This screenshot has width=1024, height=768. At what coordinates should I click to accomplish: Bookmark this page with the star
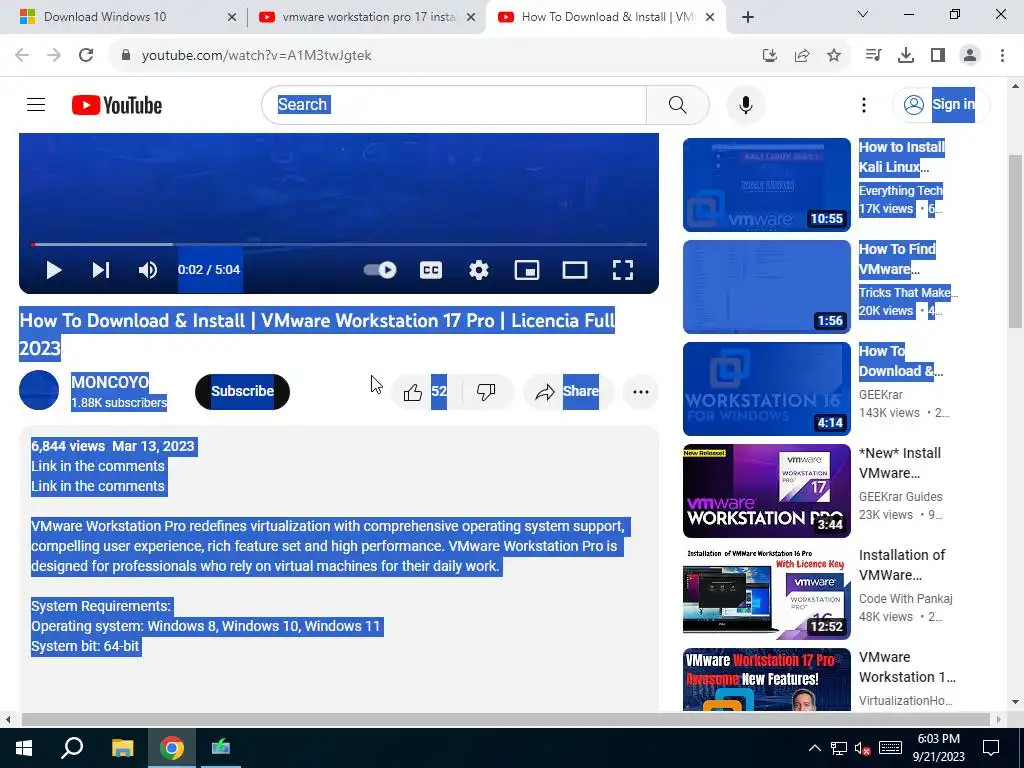pyautogui.click(x=834, y=56)
